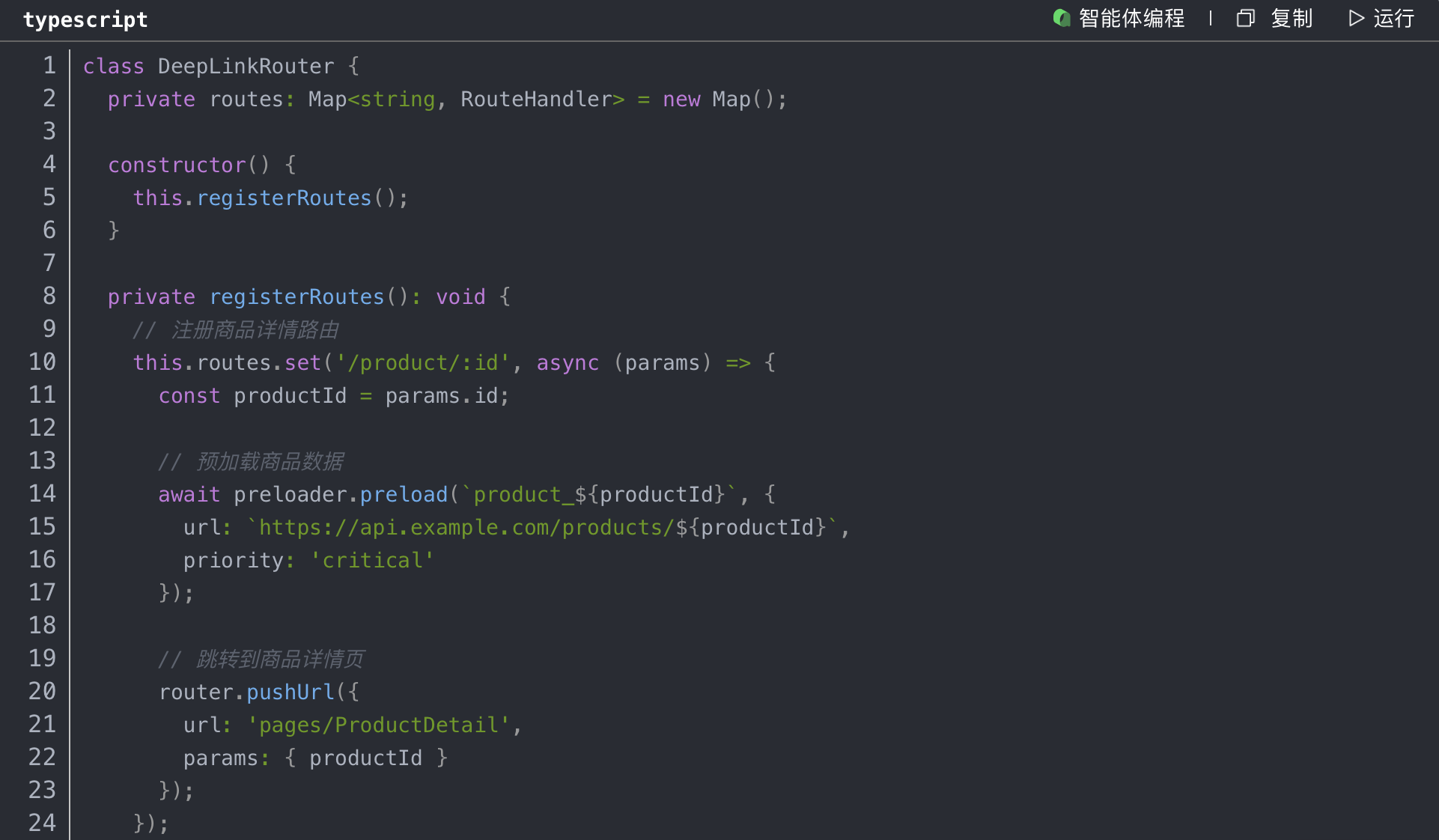
Task: Click the constructor keyword
Action: pos(177,165)
